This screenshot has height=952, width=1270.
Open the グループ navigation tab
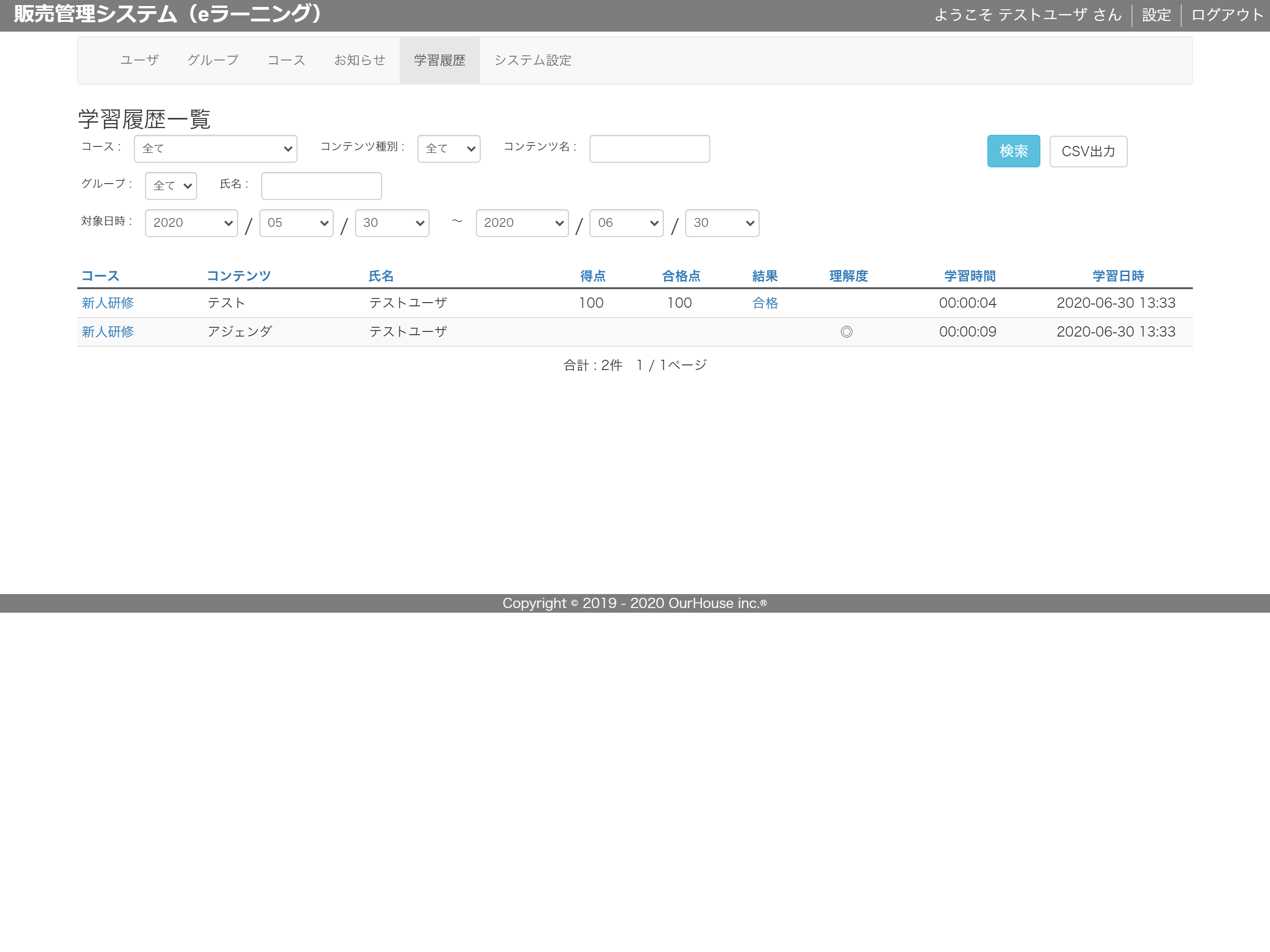(x=213, y=60)
